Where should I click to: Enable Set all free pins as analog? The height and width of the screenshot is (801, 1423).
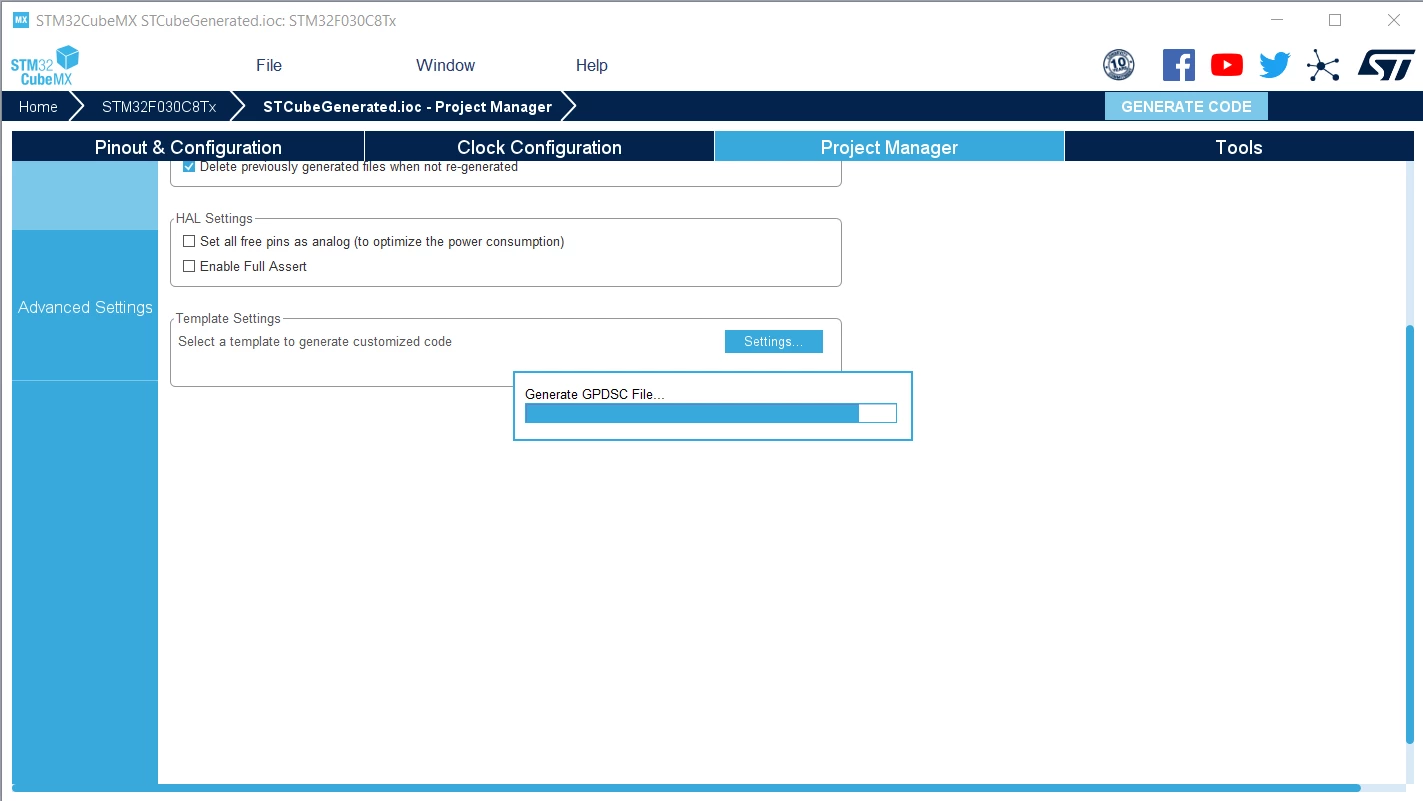(189, 242)
